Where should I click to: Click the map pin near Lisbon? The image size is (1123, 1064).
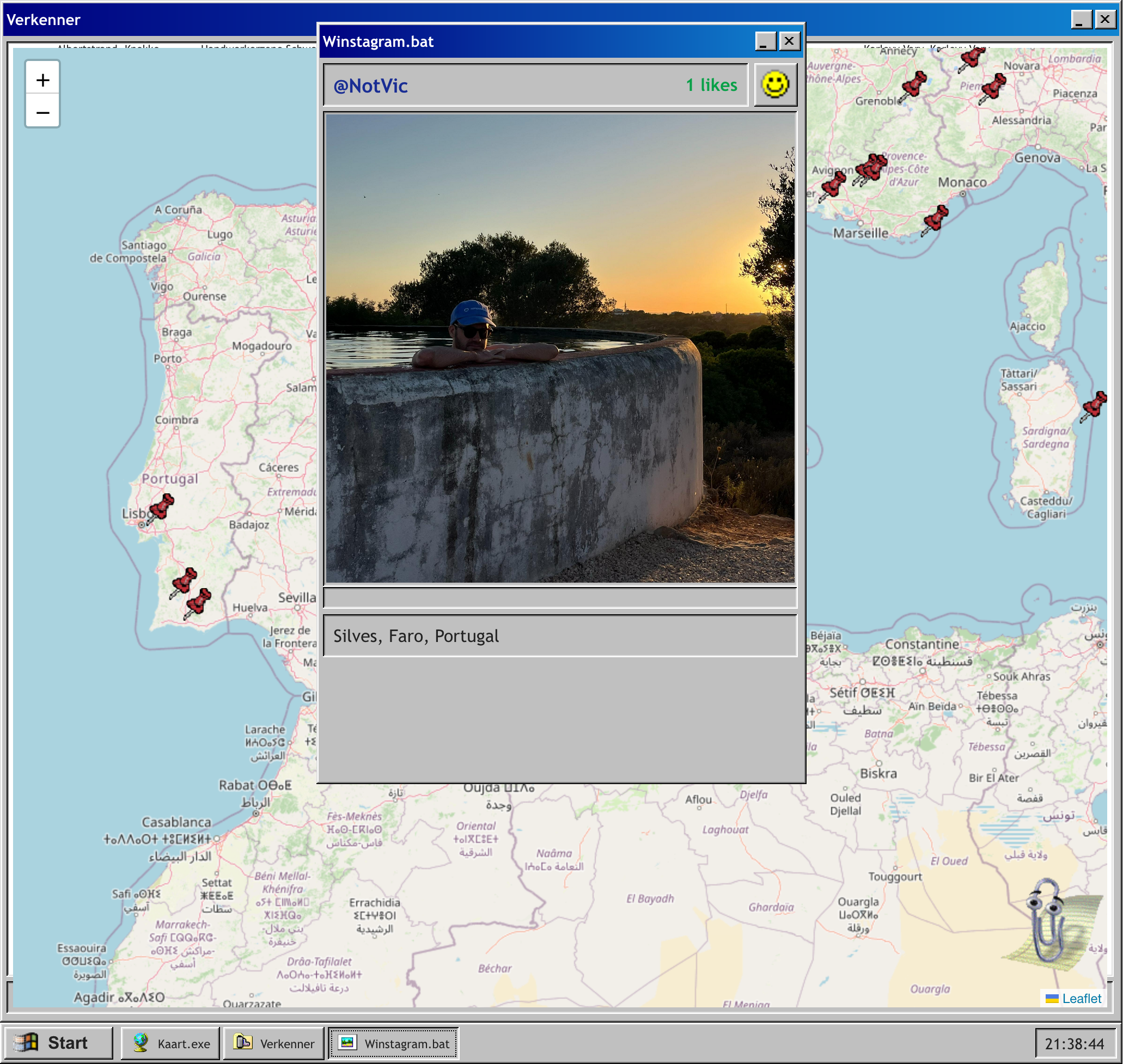click(161, 507)
